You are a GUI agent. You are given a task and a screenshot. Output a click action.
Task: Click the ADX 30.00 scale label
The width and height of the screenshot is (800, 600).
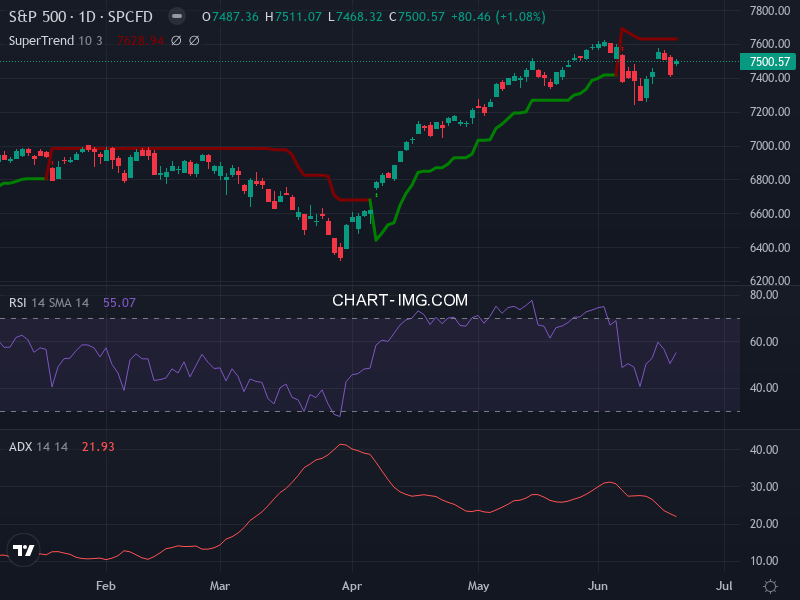pyautogui.click(x=764, y=487)
